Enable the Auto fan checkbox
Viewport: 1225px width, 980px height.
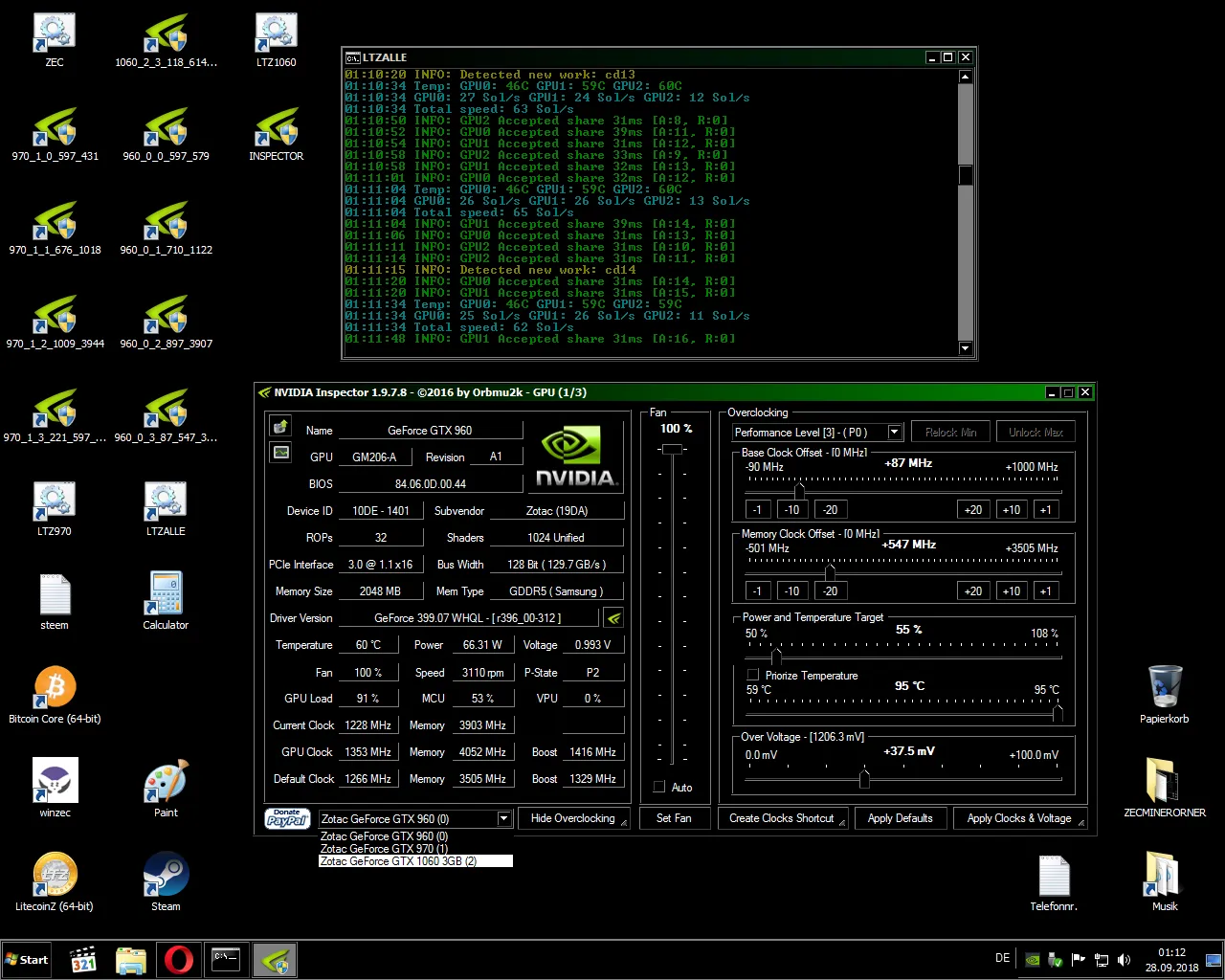pos(659,787)
